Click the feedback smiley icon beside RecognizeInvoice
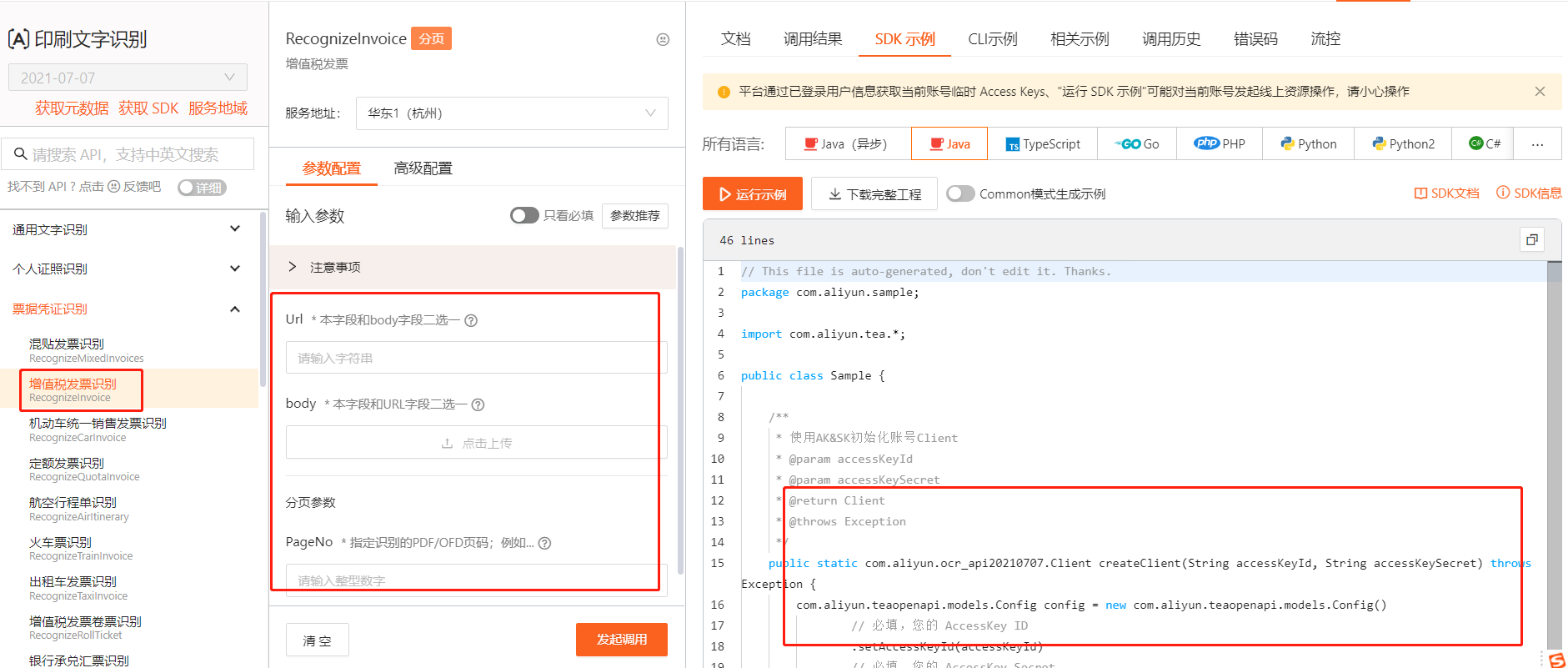The image size is (1568, 668). pyautogui.click(x=663, y=39)
